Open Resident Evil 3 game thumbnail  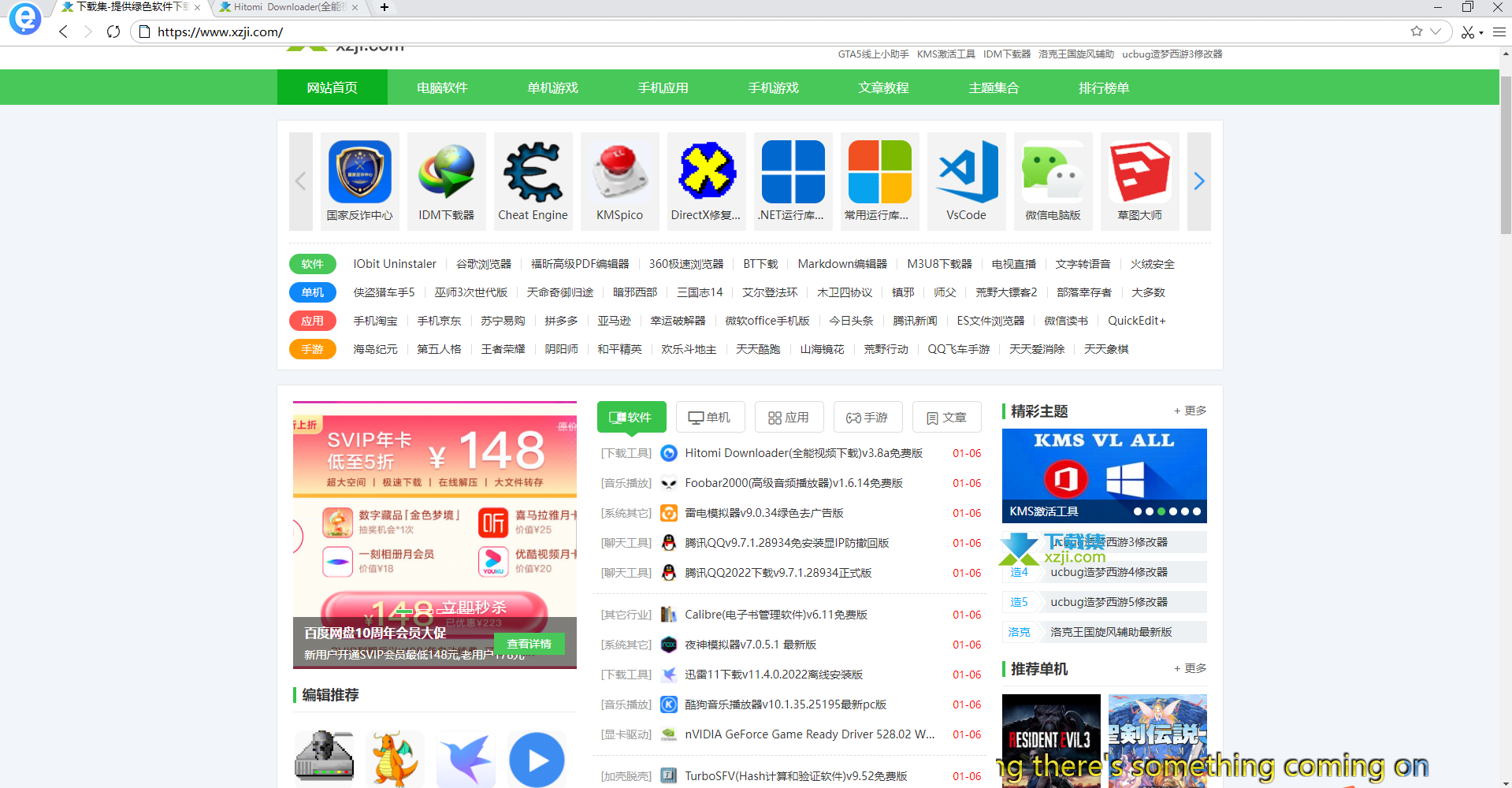pyautogui.click(x=1051, y=741)
